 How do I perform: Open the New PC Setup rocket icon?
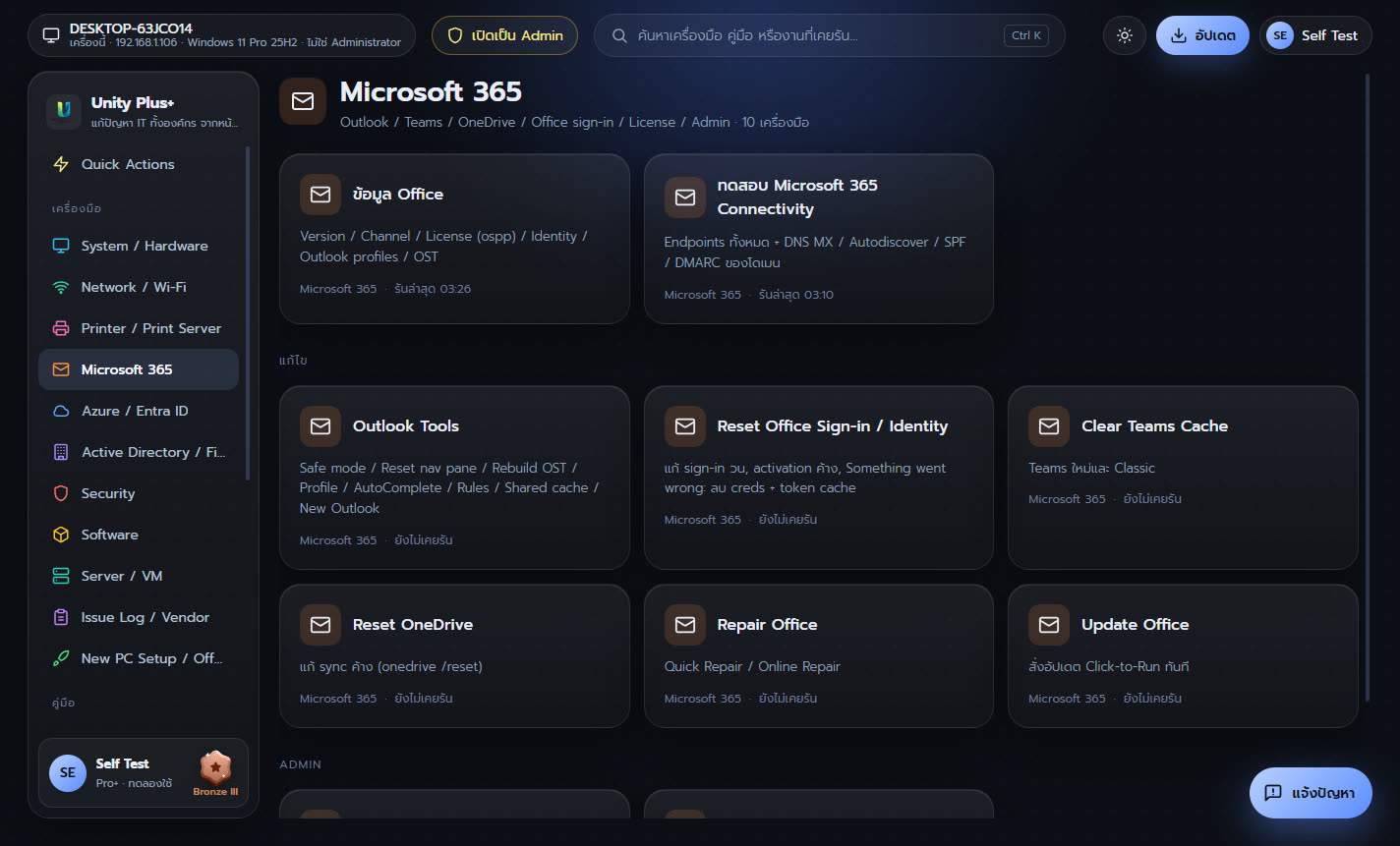coord(61,658)
